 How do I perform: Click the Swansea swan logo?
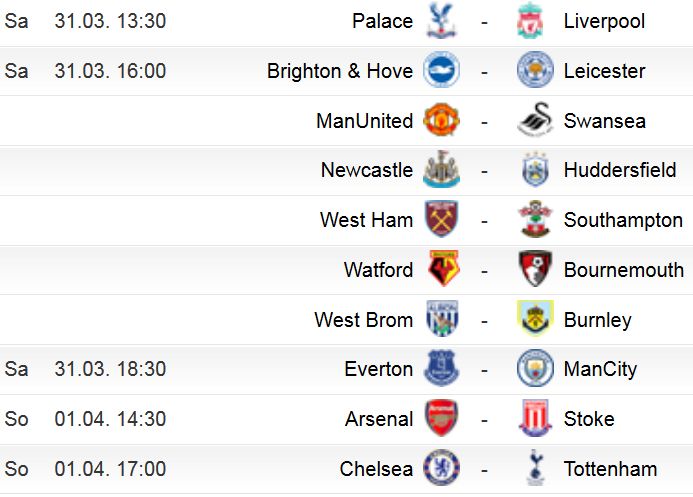[535, 120]
